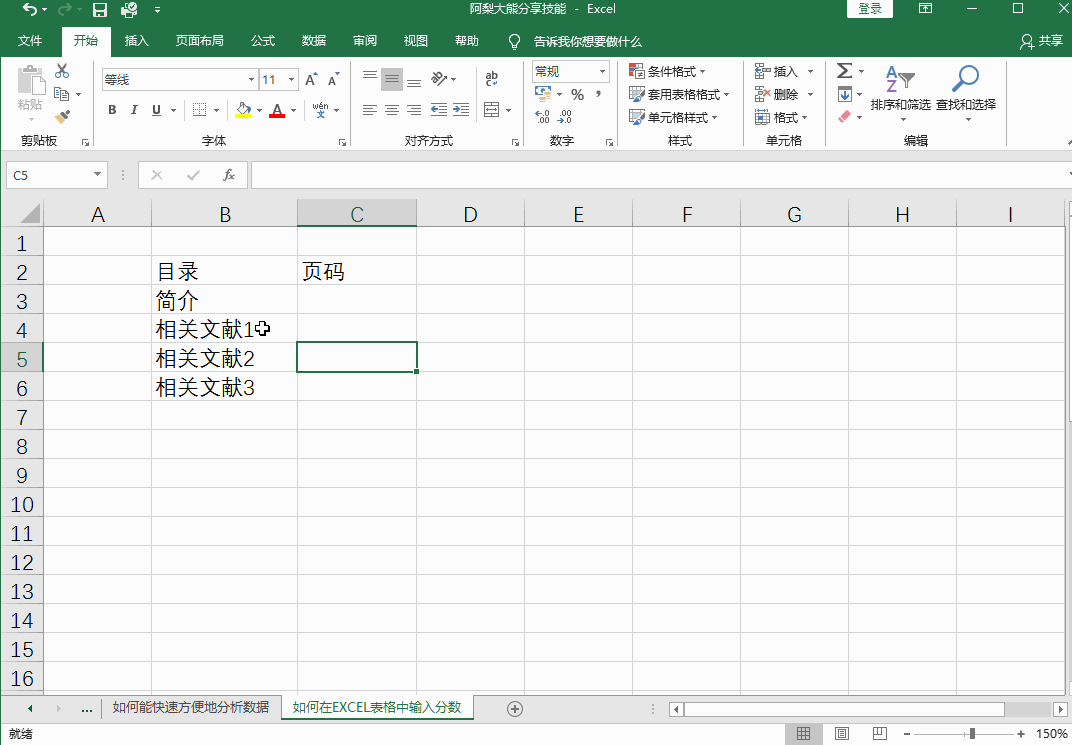
Task: Open the font size dropdown
Action: click(x=292, y=80)
